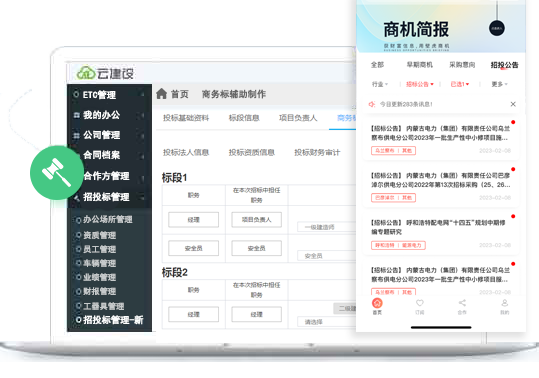The height and width of the screenshot is (378, 539).
Task: Tap the 首页 home icon in phone bottom bar
Action: (377, 303)
